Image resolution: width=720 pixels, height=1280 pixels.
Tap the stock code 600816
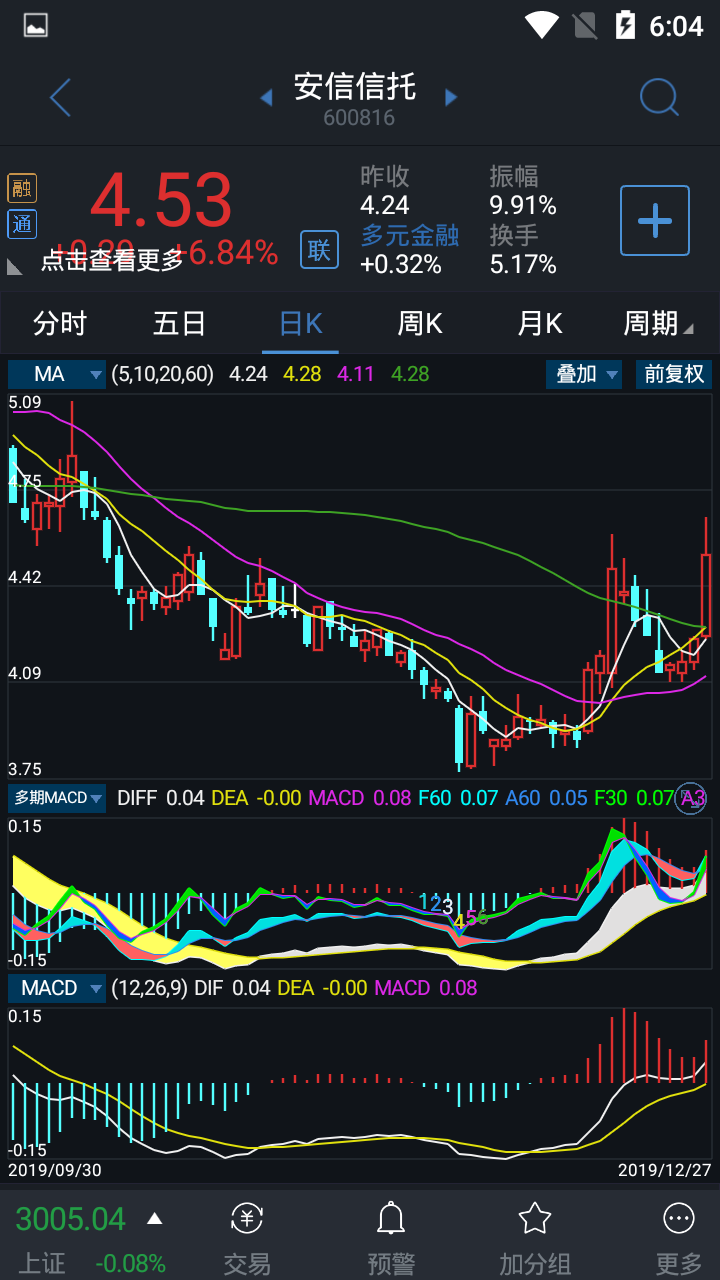[359, 118]
